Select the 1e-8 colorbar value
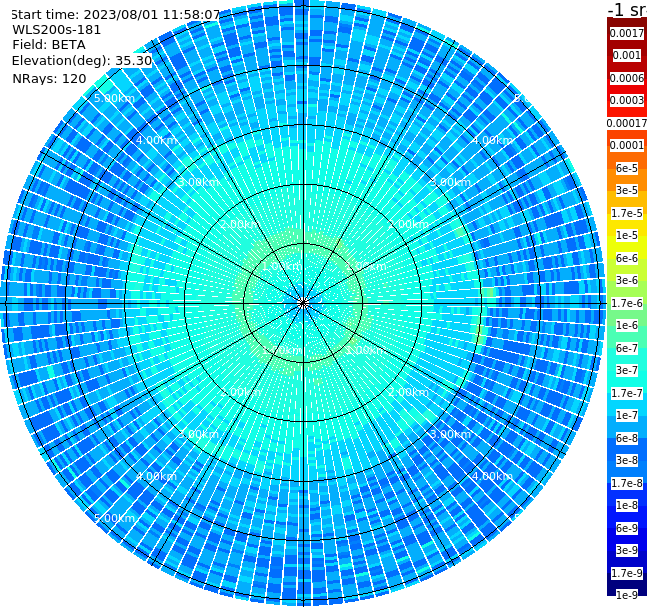647x607 pixels. [627, 505]
